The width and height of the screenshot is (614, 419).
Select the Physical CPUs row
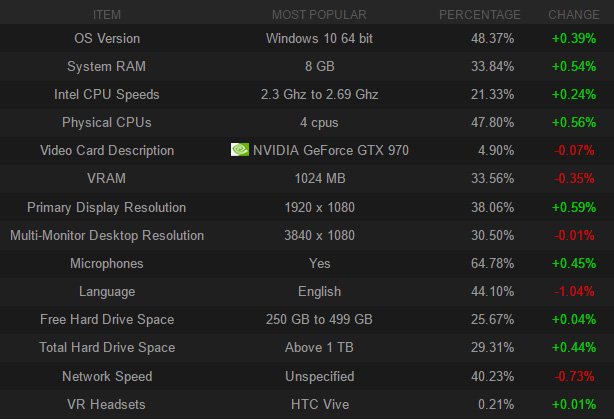(x=107, y=122)
